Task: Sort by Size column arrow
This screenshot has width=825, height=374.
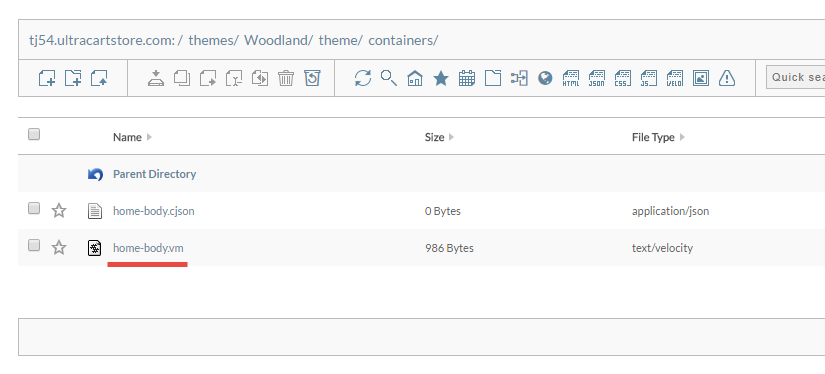Action: coord(451,137)
